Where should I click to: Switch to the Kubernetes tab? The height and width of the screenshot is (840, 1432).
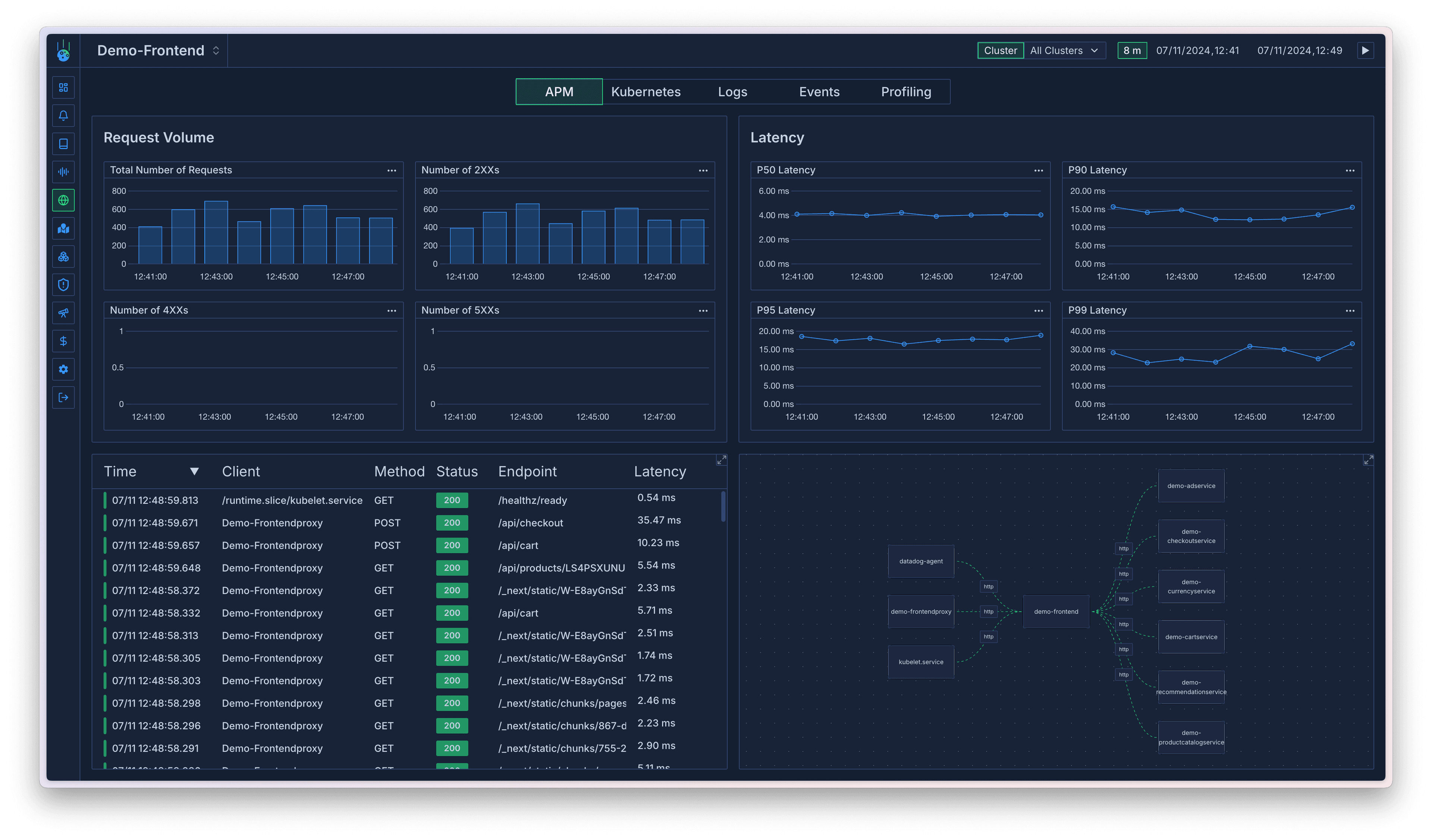pos(646,92)
